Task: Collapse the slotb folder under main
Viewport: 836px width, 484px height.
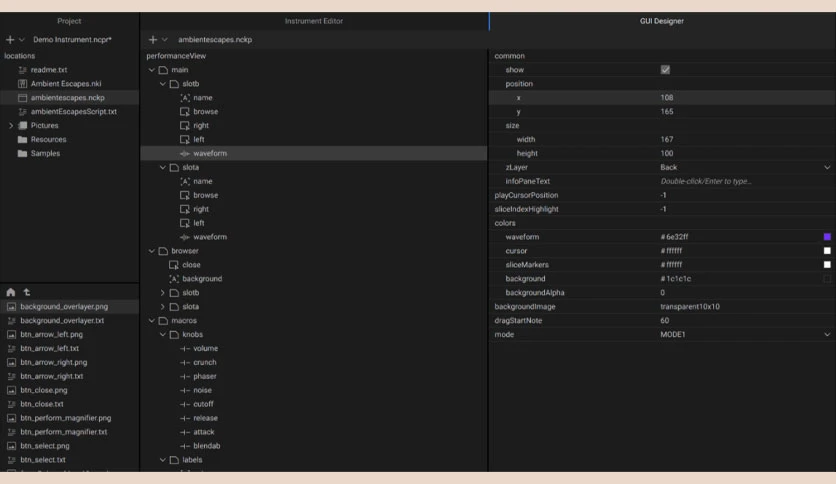Action: click(x=163, y=84)
